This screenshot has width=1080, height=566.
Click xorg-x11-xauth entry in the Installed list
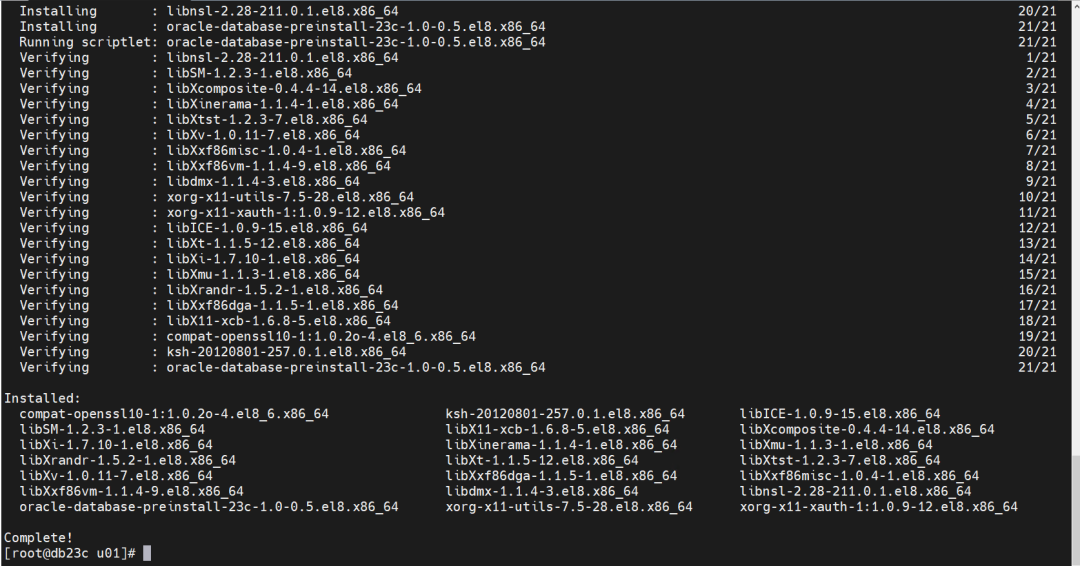878,507
